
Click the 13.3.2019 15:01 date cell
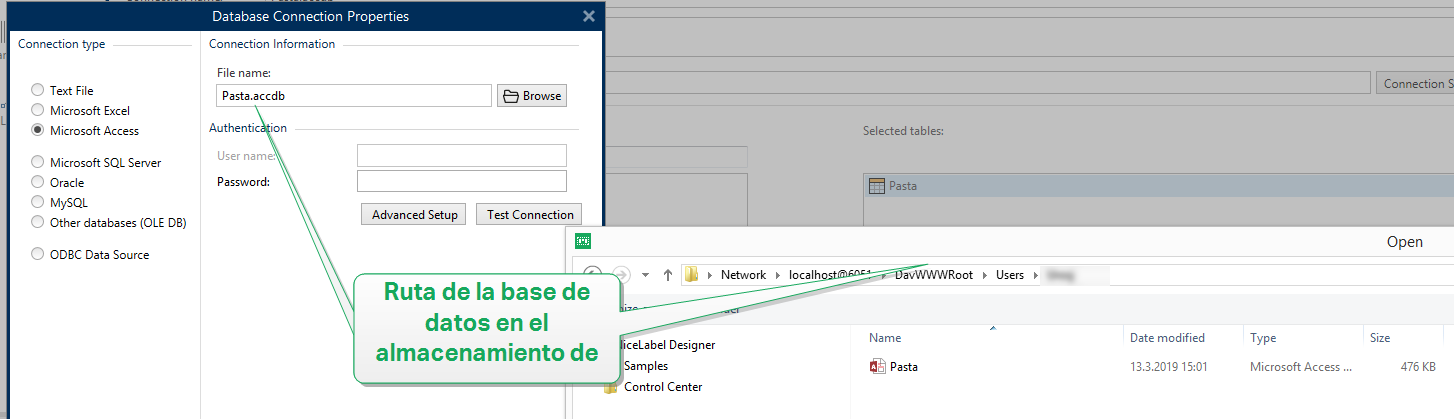click(x=1169, y=367)
